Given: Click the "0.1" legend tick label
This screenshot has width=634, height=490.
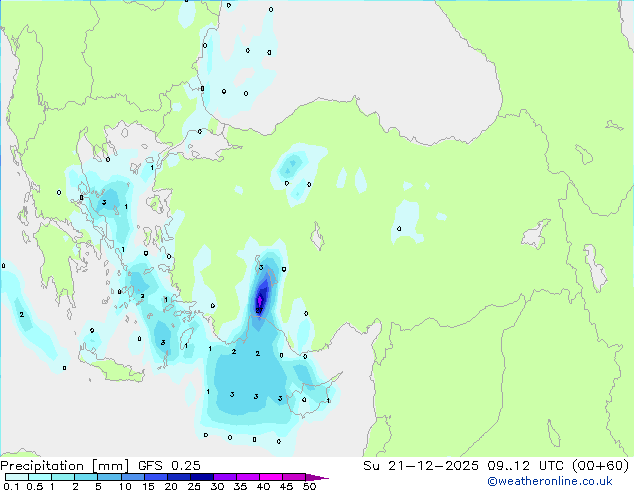Looking at the screenshot, I should pyautogui.click(x=11, y=486).
